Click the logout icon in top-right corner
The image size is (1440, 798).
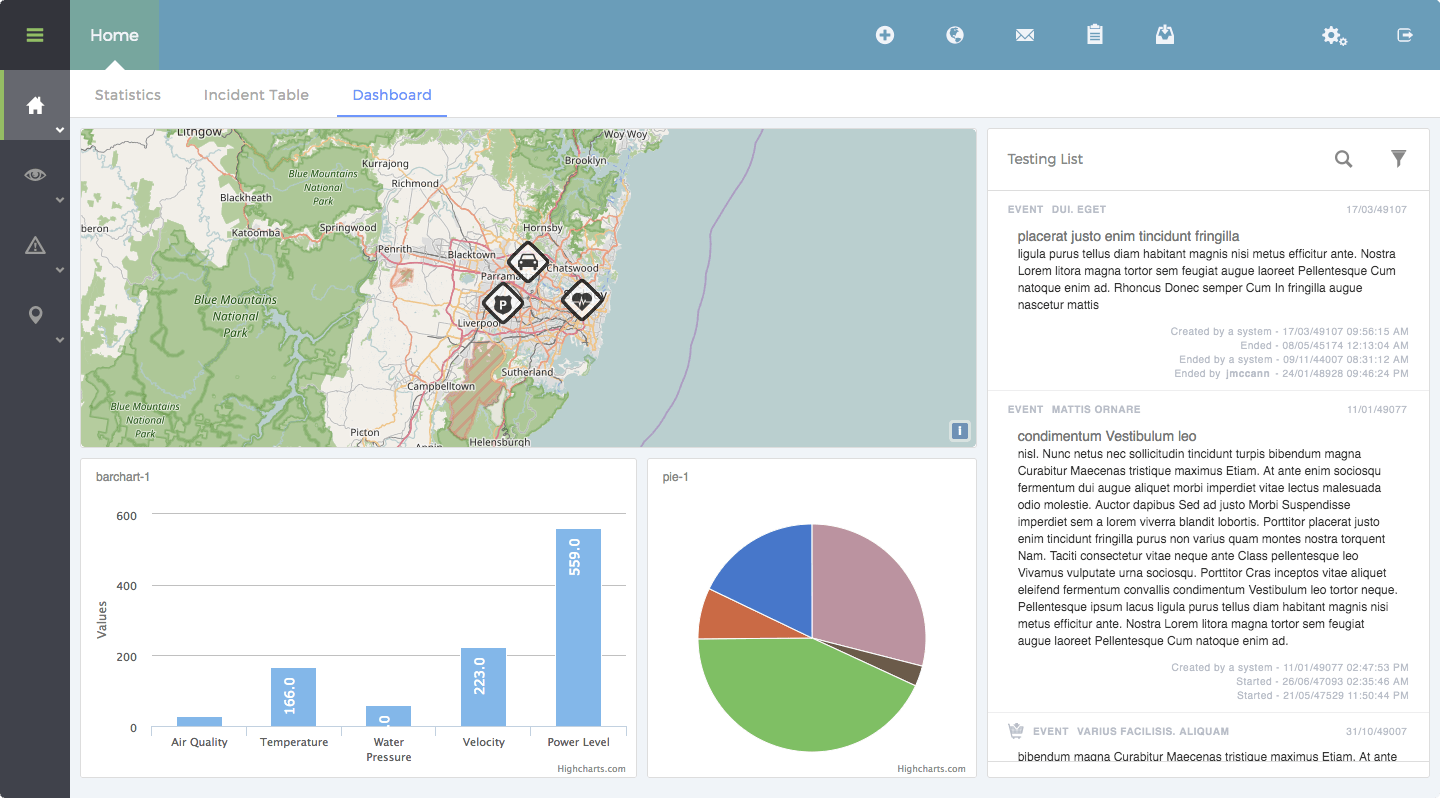(x=1405, y=35)
